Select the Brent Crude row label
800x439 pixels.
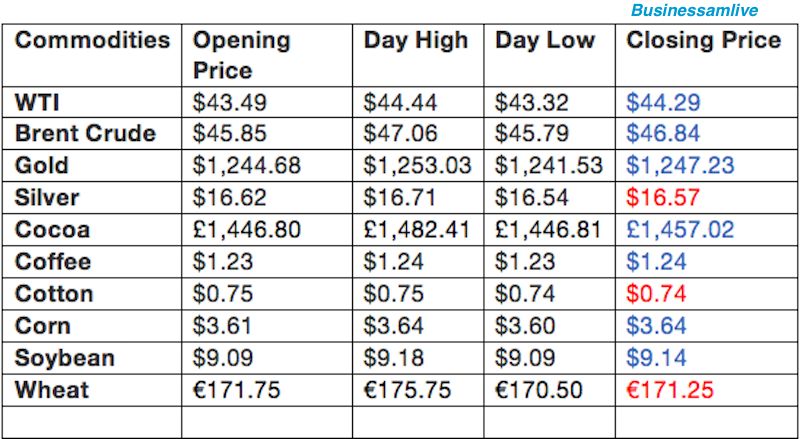85,134
